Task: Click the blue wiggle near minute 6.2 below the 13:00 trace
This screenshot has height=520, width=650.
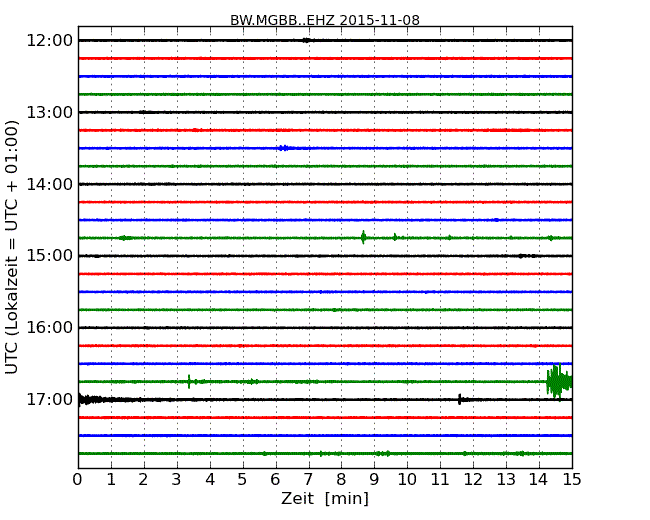Action: 284,148
